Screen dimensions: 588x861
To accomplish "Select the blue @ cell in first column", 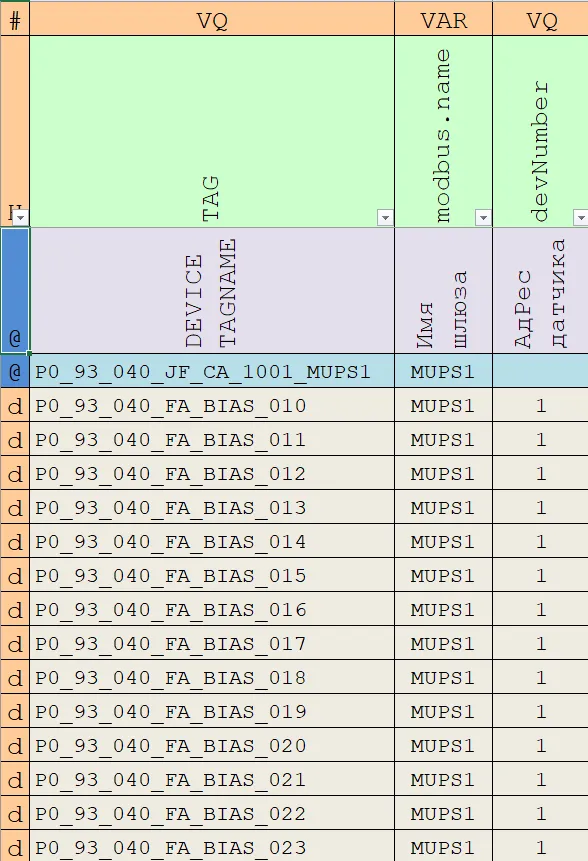I will [x=15, y=291].
